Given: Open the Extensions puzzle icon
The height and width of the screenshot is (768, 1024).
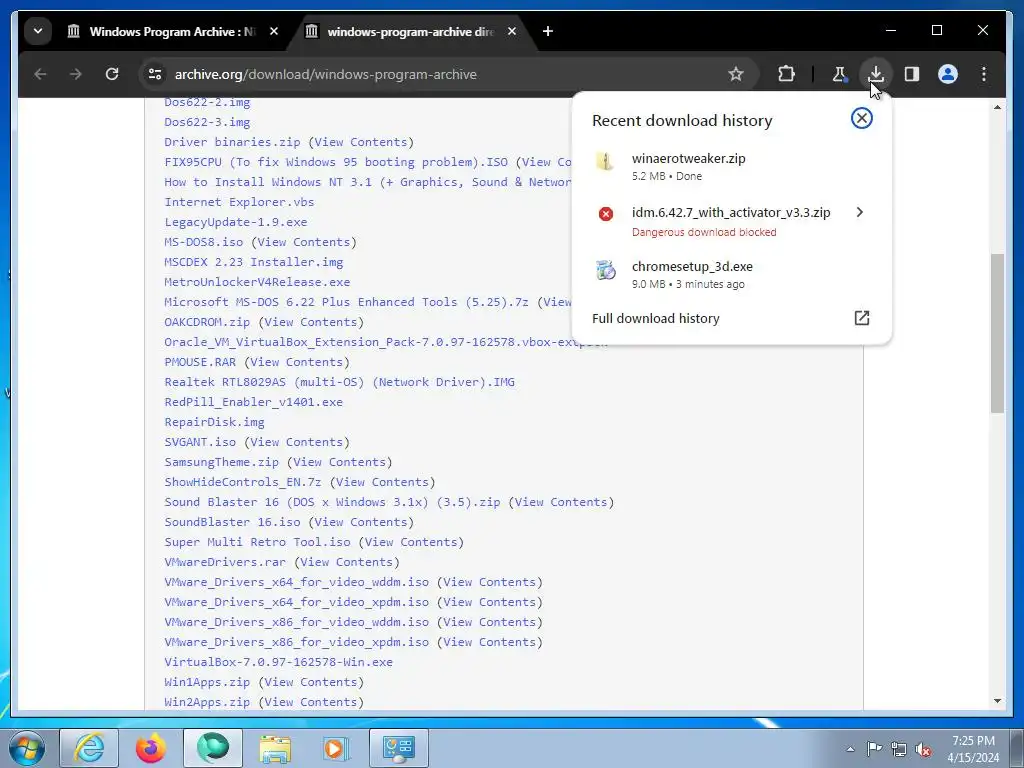Looking at the screenshot, I should [786, 74].
